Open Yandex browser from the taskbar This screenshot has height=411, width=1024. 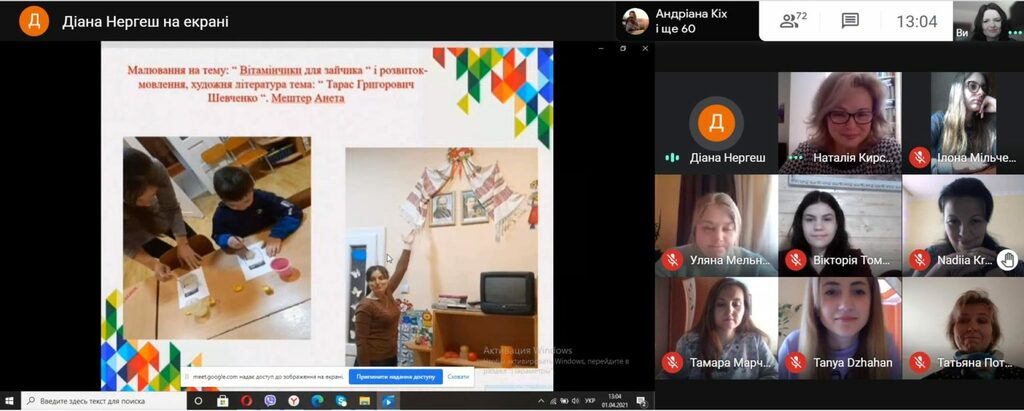(294, 401)
